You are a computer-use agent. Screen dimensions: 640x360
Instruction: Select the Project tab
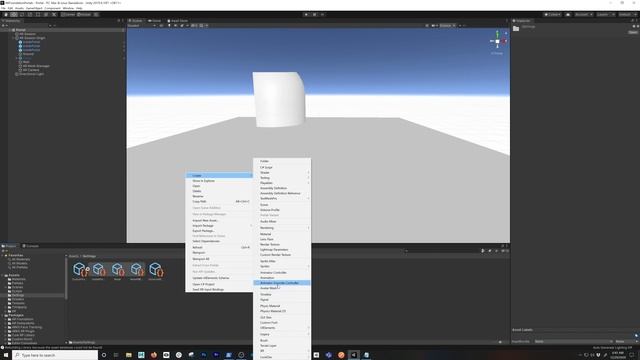[x=9, y=246]
